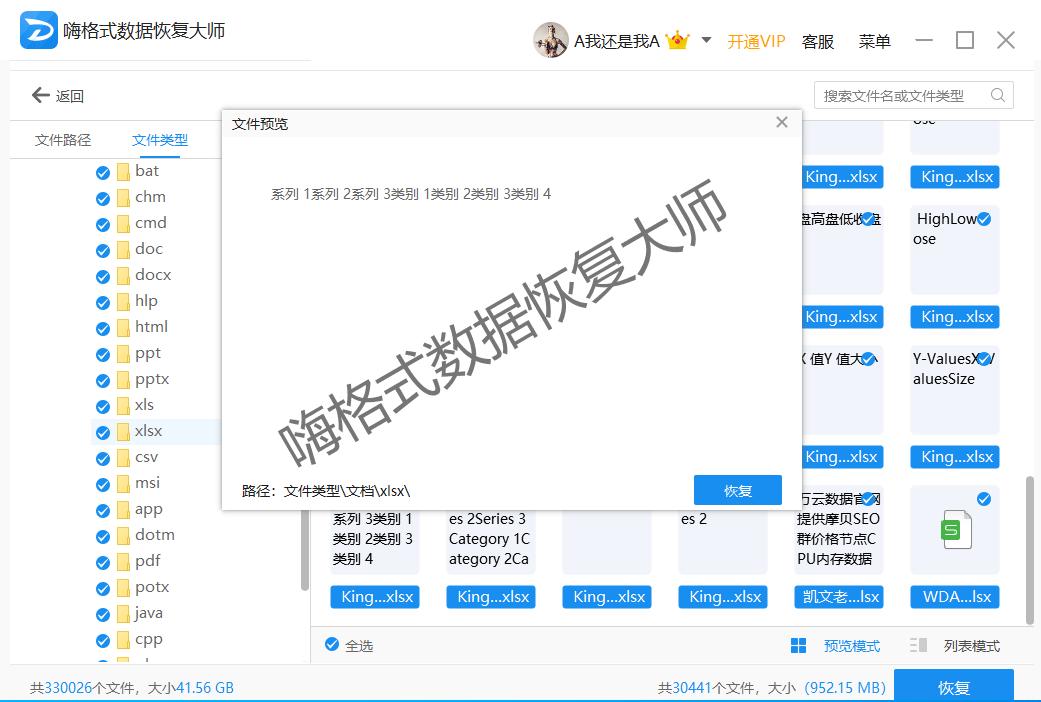Click 恢复 in the preview dialog

[x=737, y=490]
